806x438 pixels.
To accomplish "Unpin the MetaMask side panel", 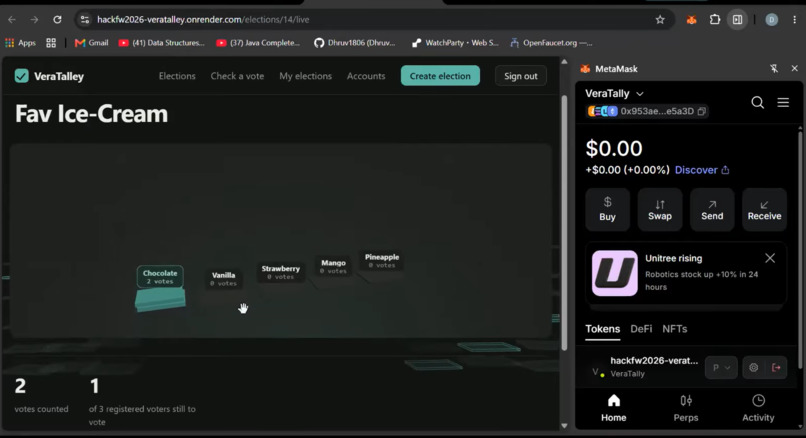I will pos(774,68).
